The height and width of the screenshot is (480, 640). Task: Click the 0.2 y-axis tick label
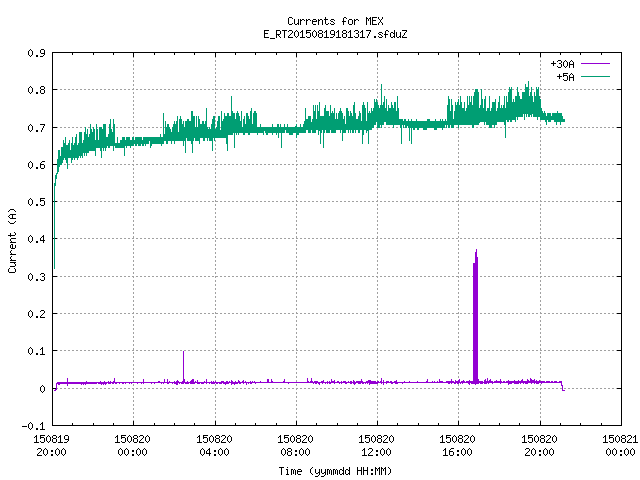tap(36, 314)
